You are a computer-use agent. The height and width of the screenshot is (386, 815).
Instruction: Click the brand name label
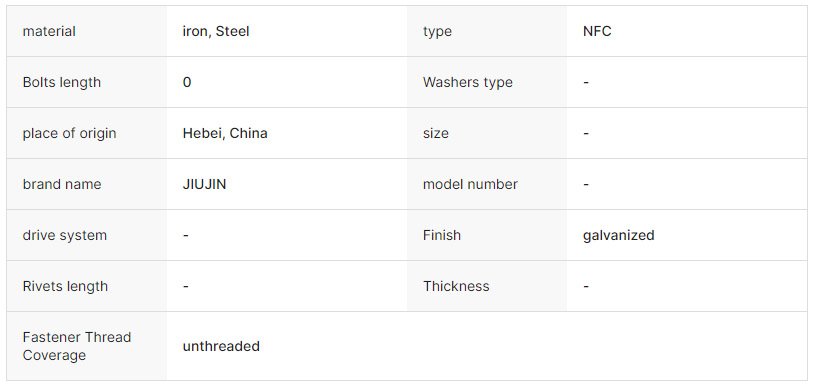pyautogui.click(x=61, y=184)
